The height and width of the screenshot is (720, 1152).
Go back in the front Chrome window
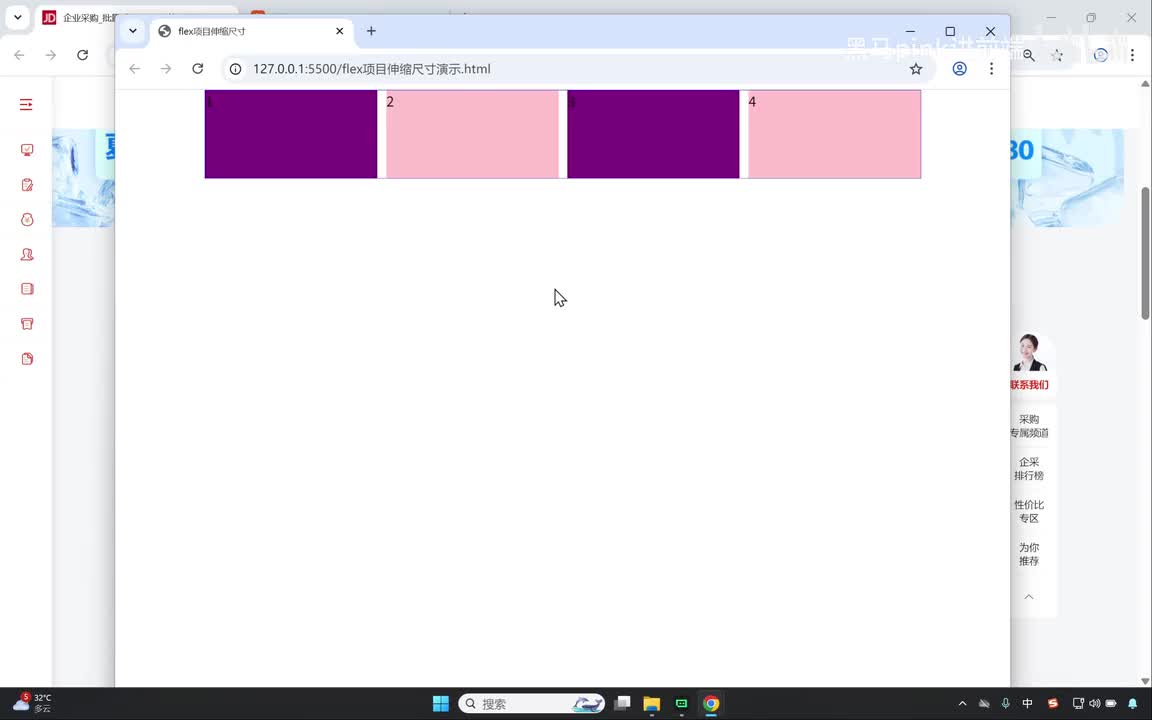(x=134, y=68)
